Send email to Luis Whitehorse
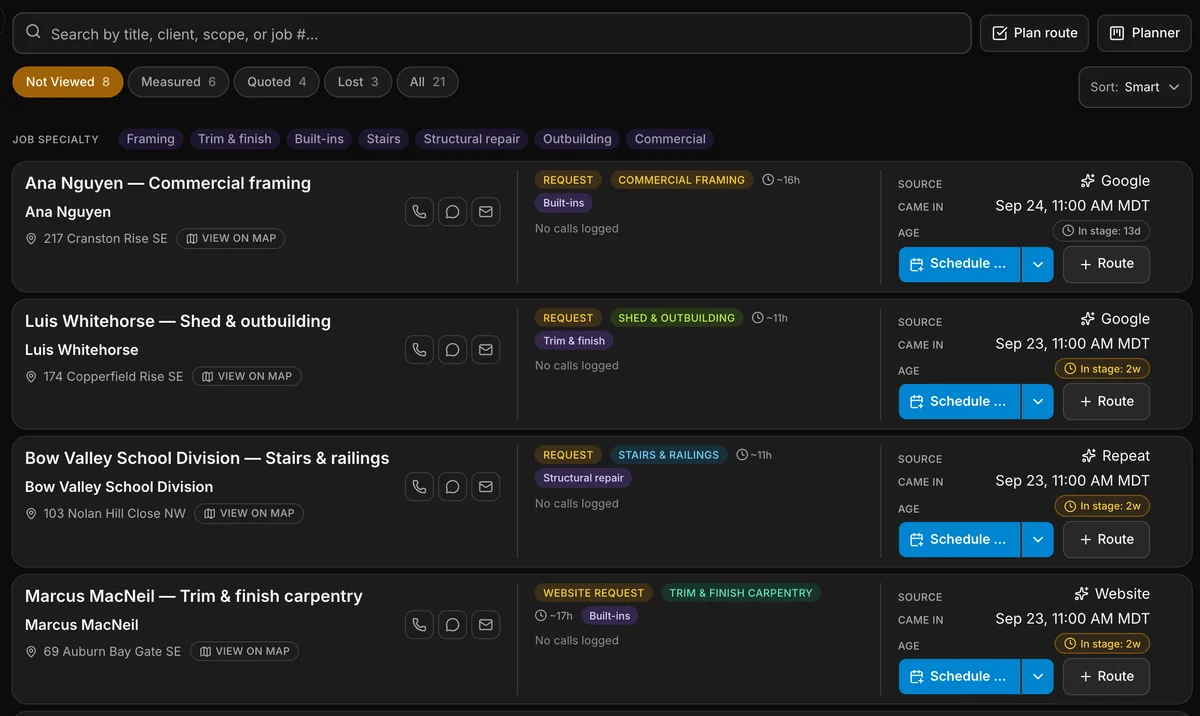The height and width of the screenshot is (716, 1200). point(485,350)
